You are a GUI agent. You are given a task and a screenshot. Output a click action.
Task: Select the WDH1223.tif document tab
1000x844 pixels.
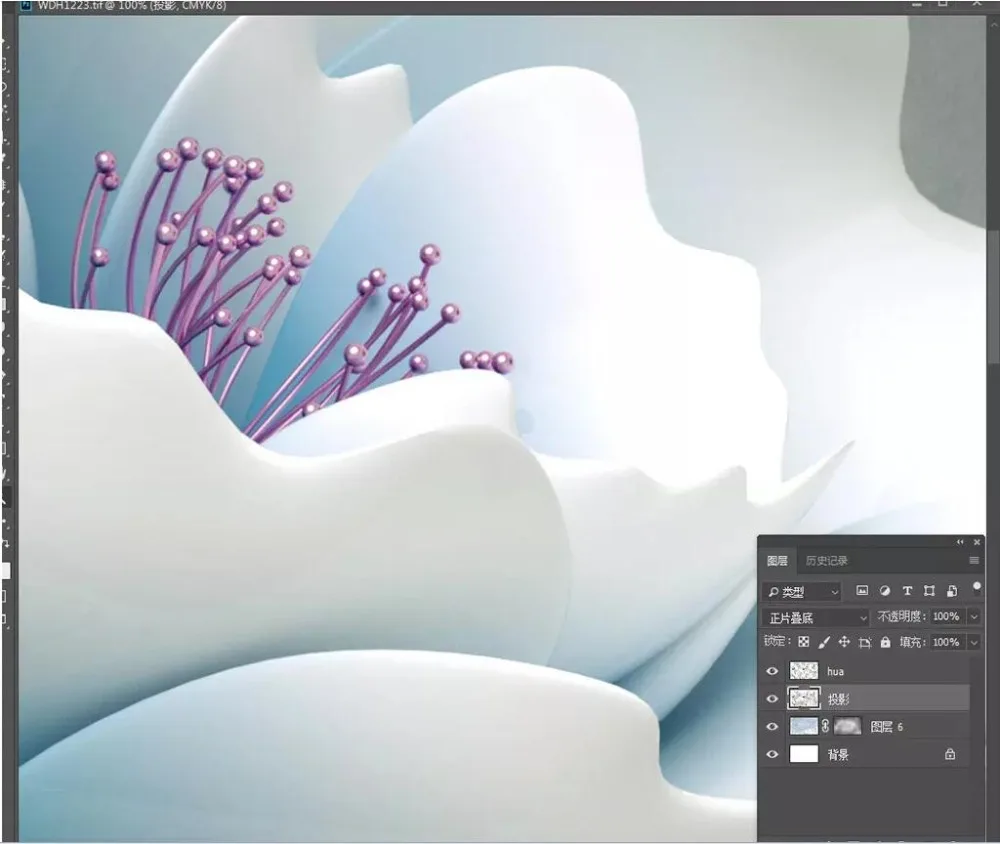tap(131, 6)
